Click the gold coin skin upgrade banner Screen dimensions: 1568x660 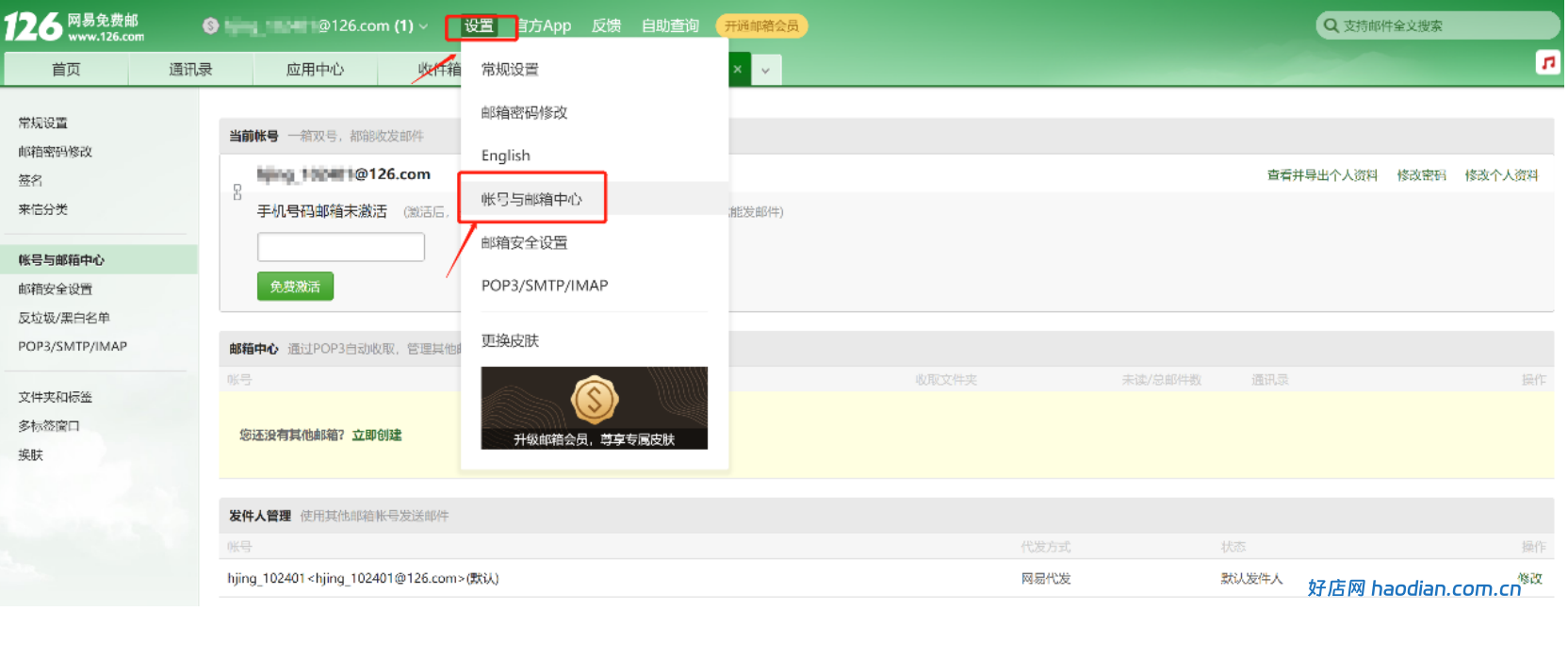pyautogui.click(x=594, y=407)
